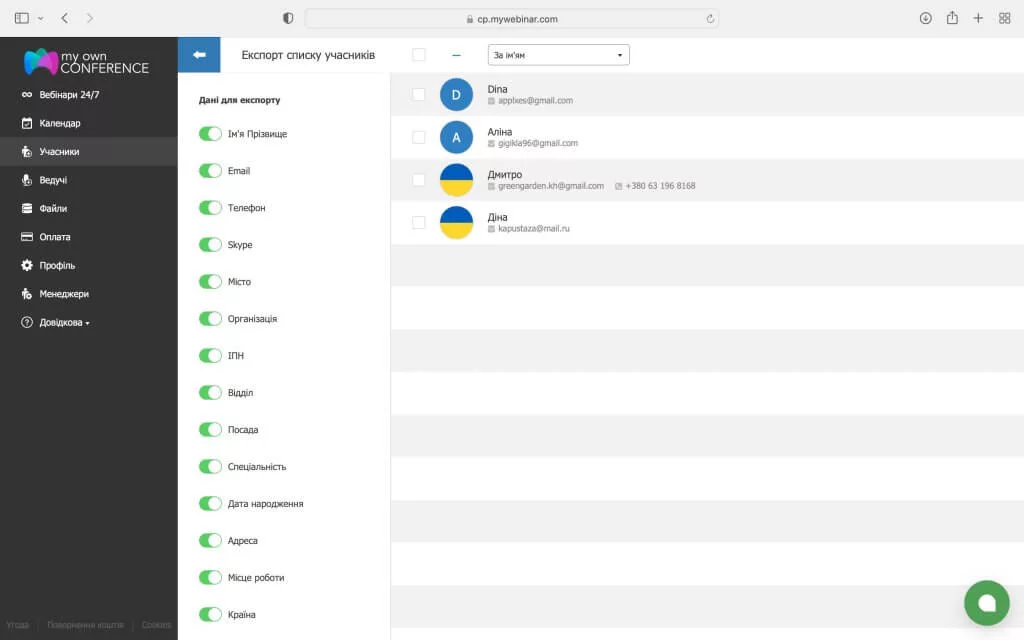
Task: Open the "За ім'ям" sort dropdown
Action: [x=558, y=55]
